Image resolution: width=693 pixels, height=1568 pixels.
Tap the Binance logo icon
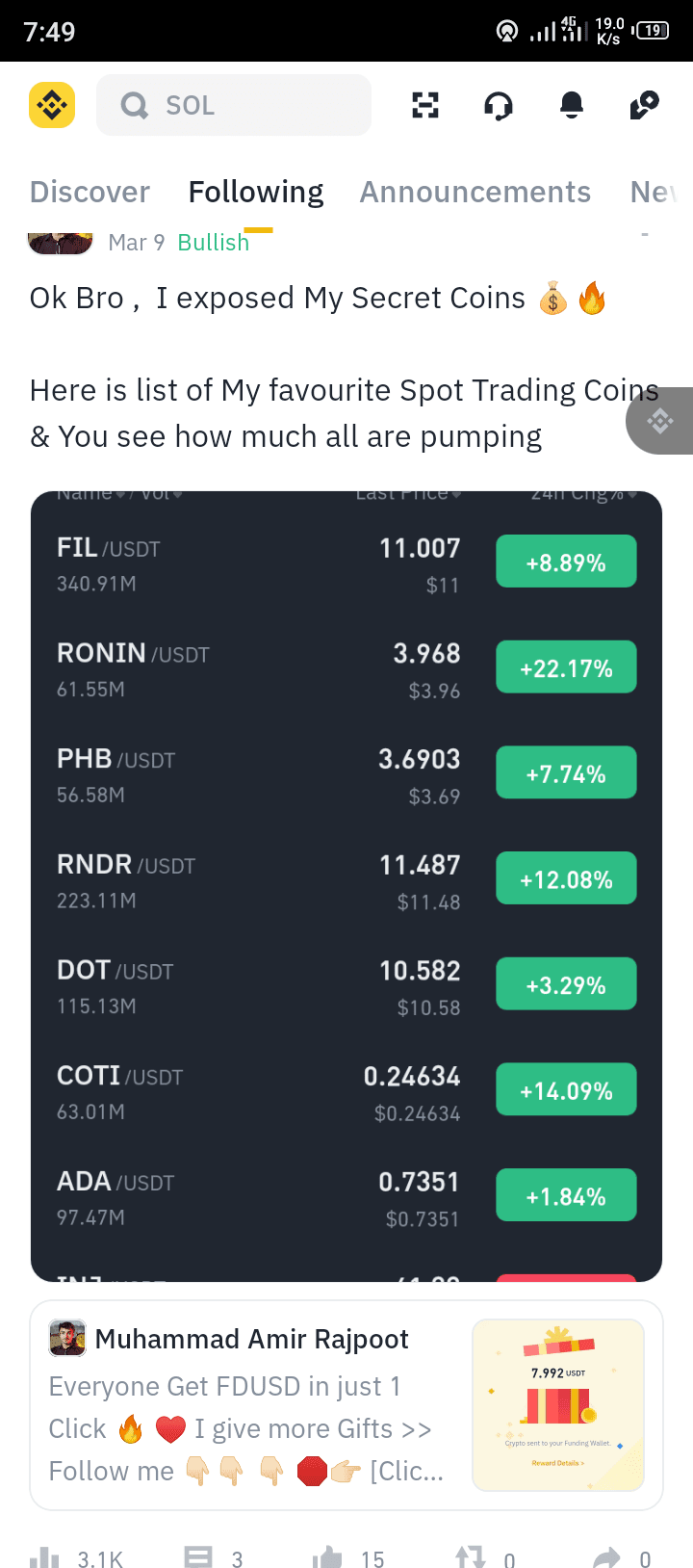tap(52, 105)
